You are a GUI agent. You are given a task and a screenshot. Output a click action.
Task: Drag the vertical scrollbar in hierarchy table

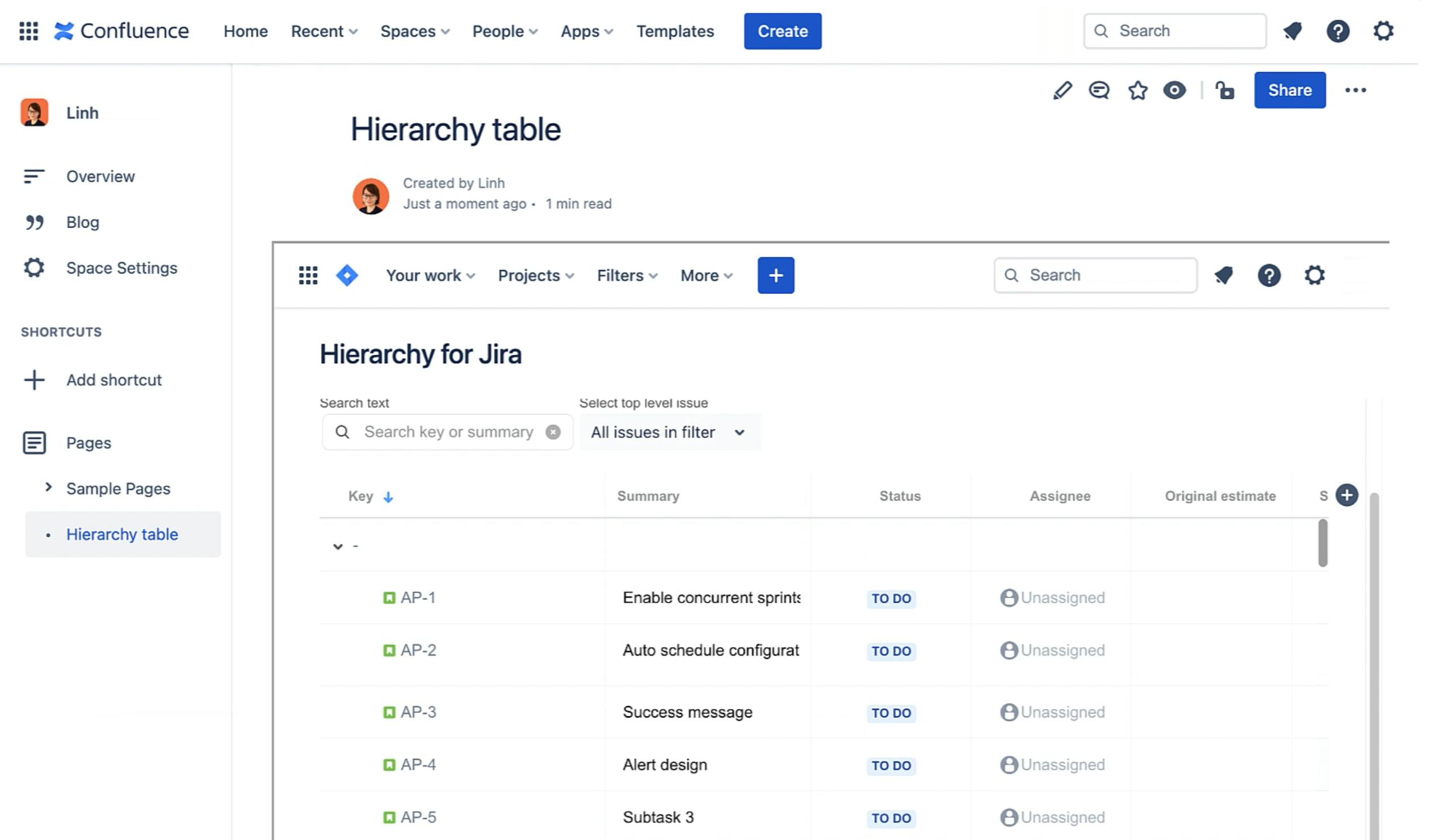(x=1323, y=541)
